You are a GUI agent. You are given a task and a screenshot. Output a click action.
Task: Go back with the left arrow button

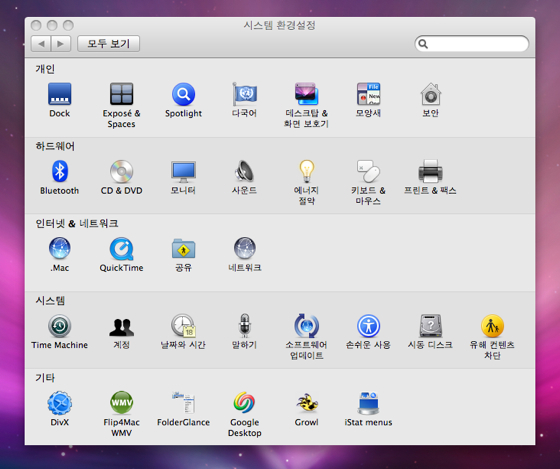tap(41, 44)
